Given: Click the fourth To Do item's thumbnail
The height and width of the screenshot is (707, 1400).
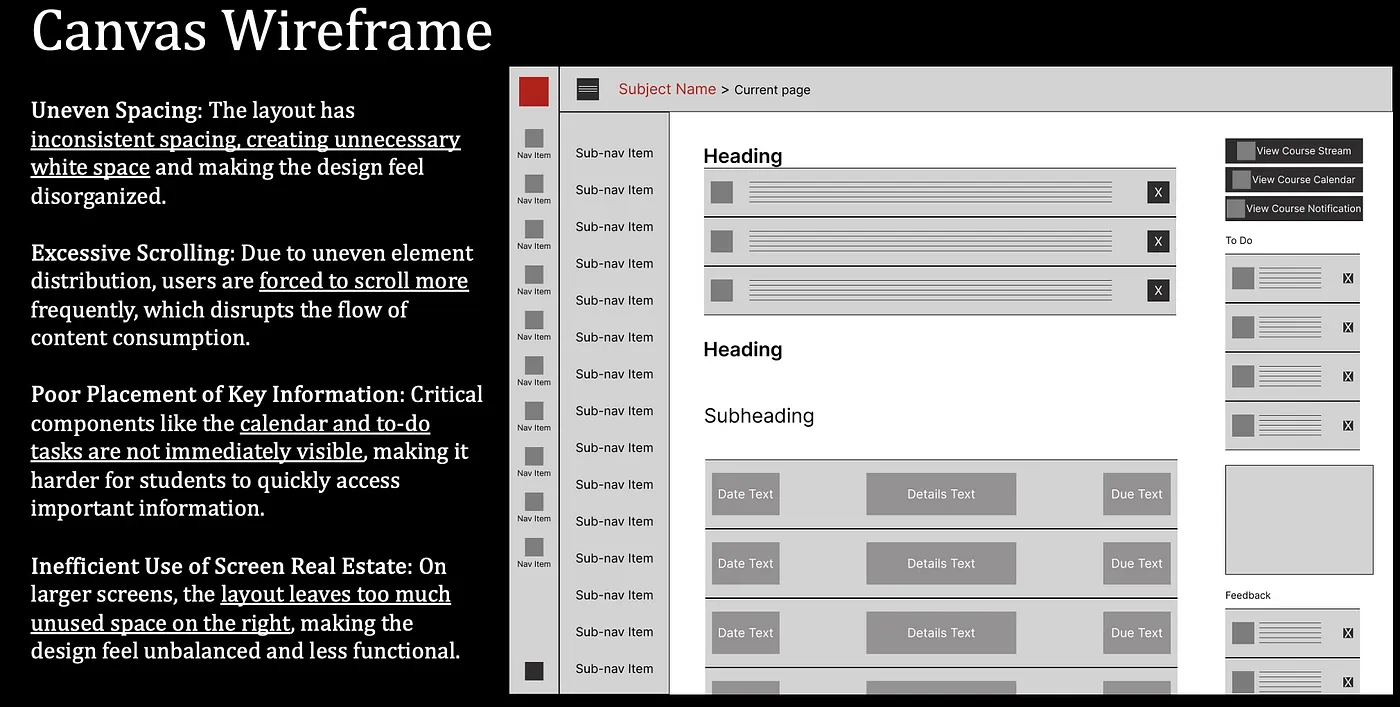Looking at the screenshot, I should pyautogui.click(x=1243, y=425).
